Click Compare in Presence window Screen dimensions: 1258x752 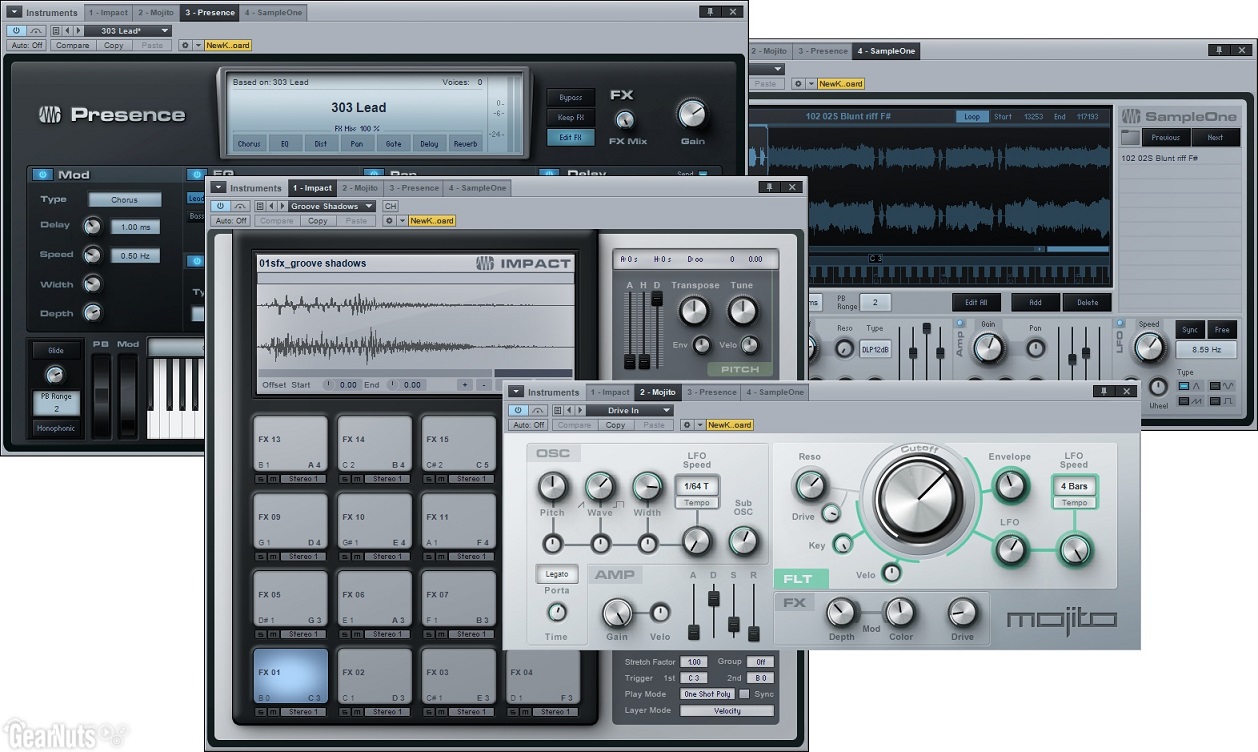(73, 45)
